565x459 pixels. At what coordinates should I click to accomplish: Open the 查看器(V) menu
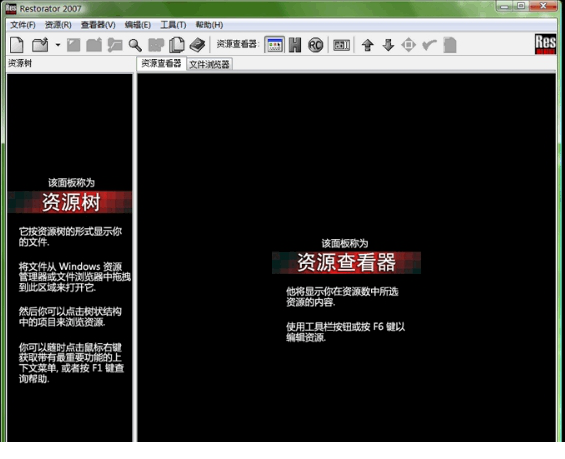98,25
